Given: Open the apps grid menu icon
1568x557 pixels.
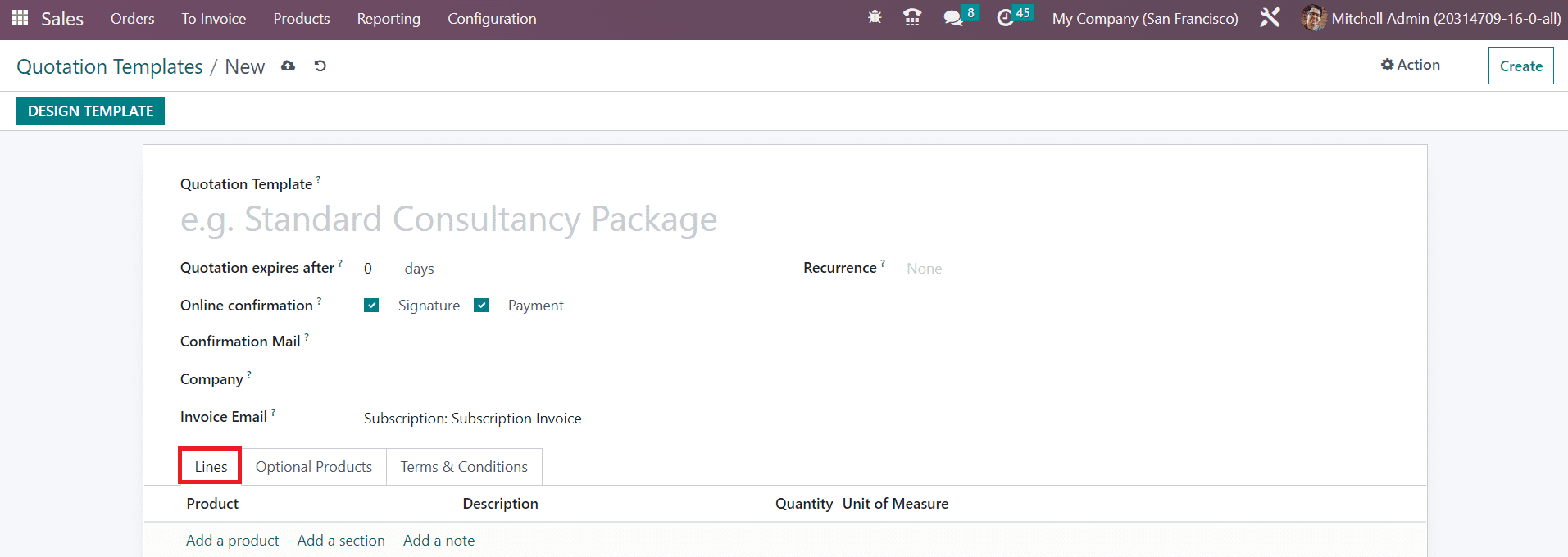Looking at the screenshot, I should click(x=20, y=18).
